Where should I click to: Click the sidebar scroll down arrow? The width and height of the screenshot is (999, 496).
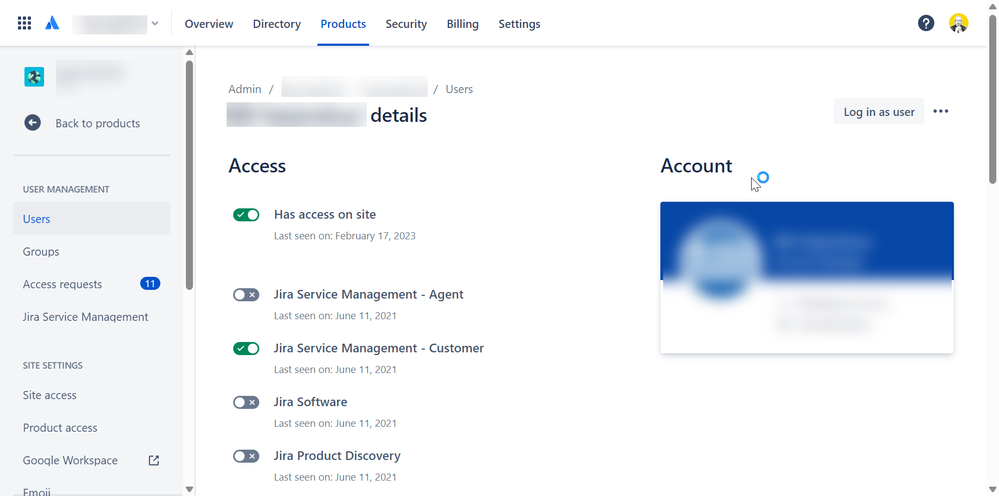[189, 489]
